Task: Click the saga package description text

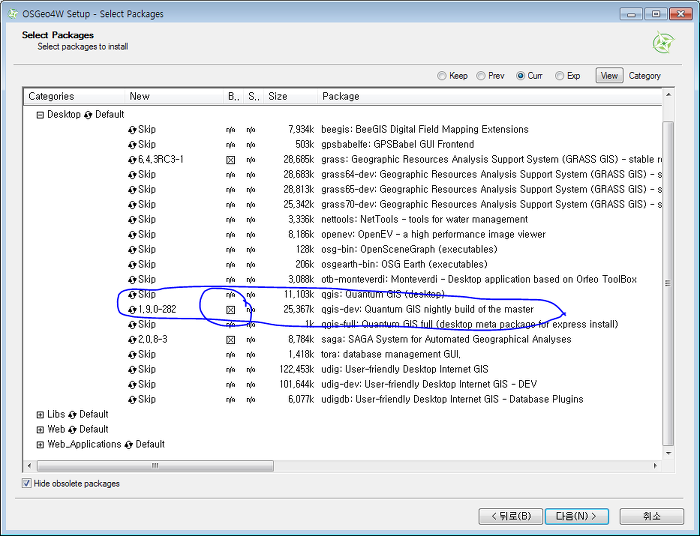Action: (x=446, y=339)
